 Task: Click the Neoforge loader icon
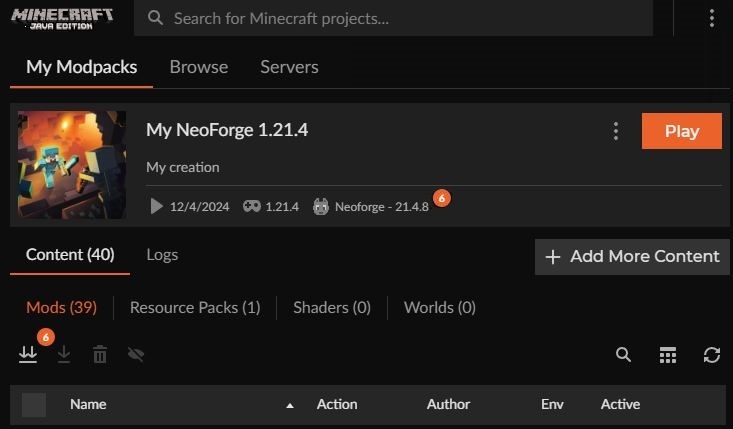(321, 206)
